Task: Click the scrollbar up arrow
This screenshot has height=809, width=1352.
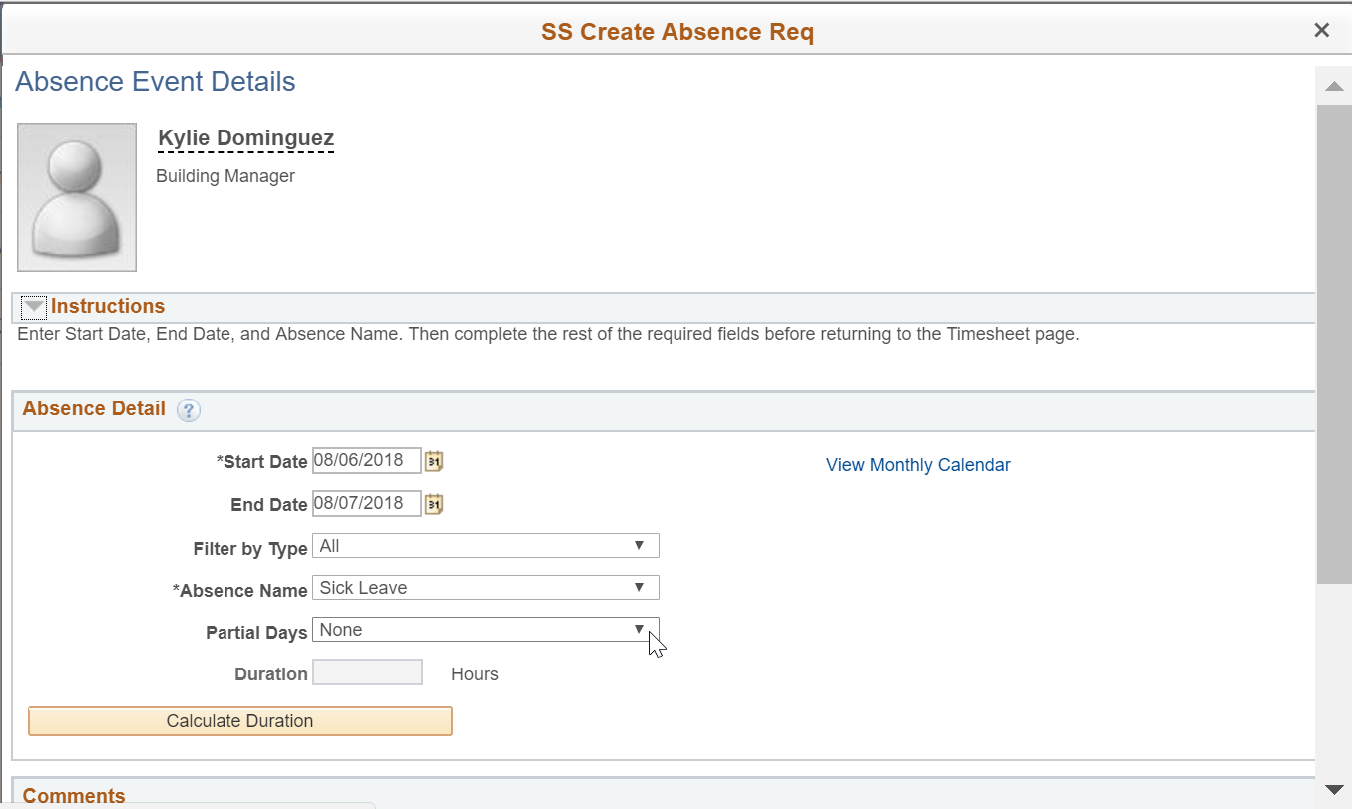Action: click(1333, 87)
